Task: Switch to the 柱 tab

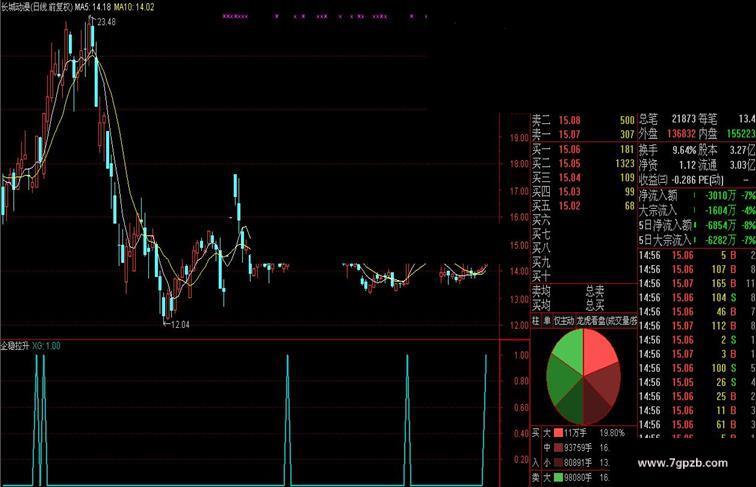Action: click(536, 321)
